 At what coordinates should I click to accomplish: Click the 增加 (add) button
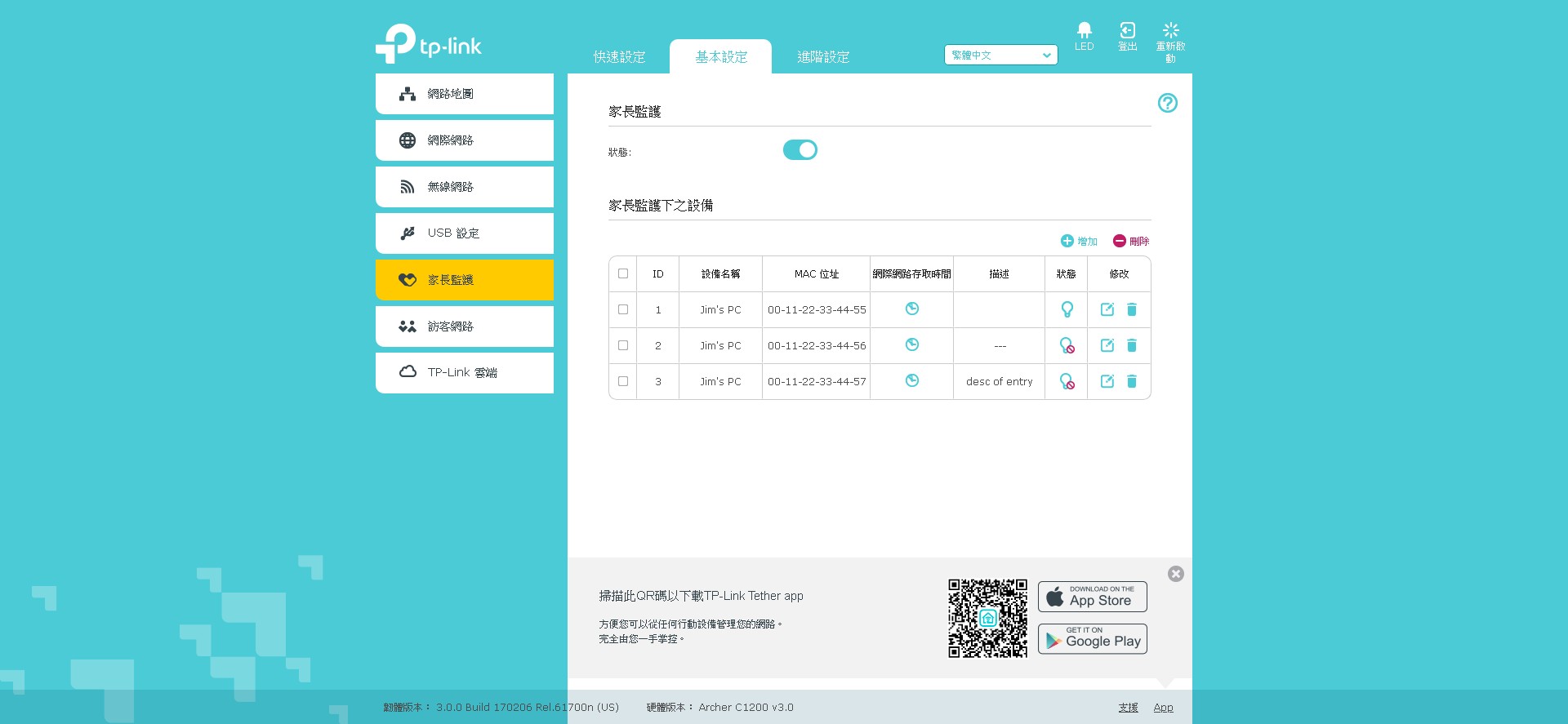(1079, 241)
